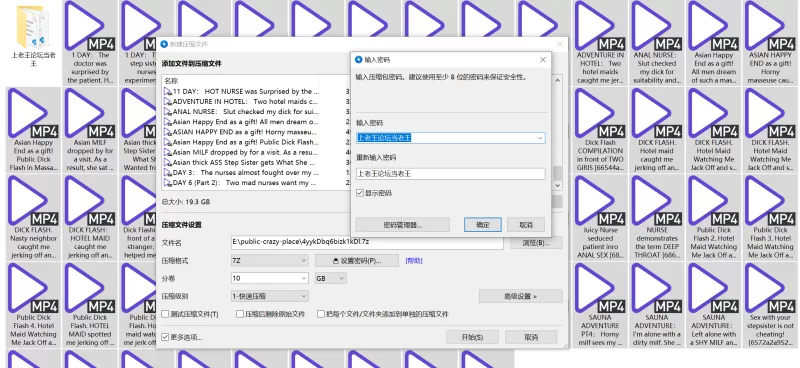Viewport: 800px width, 368px height.
Task: Open 高级设置 » advanced settings
Action: click(x=521, y=296)
